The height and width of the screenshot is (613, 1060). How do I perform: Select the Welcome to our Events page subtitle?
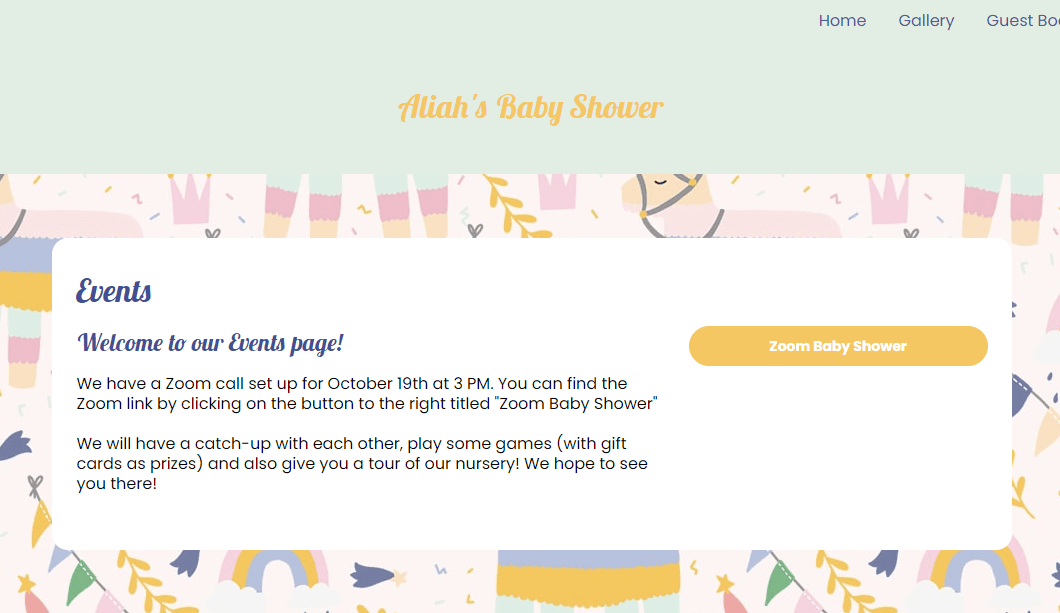(209, 343)
